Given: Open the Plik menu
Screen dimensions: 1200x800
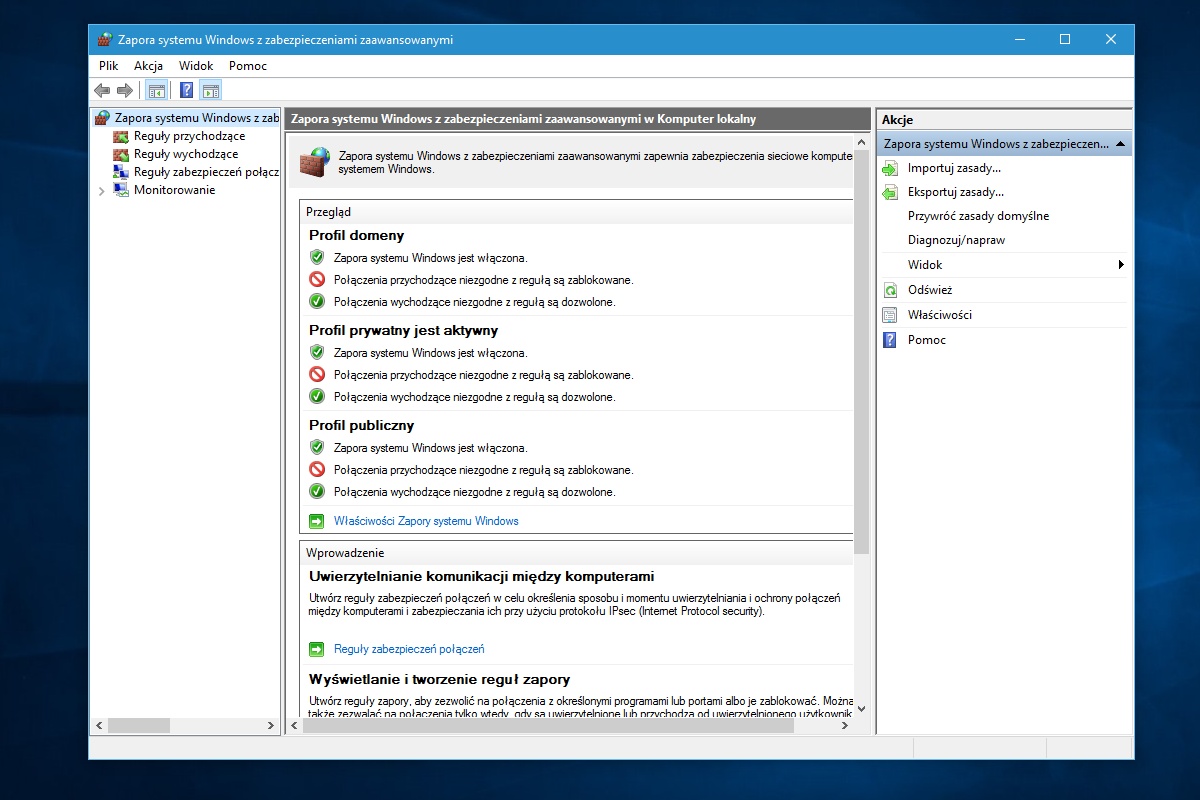Looking at the screenshot, I should (108, 66).
